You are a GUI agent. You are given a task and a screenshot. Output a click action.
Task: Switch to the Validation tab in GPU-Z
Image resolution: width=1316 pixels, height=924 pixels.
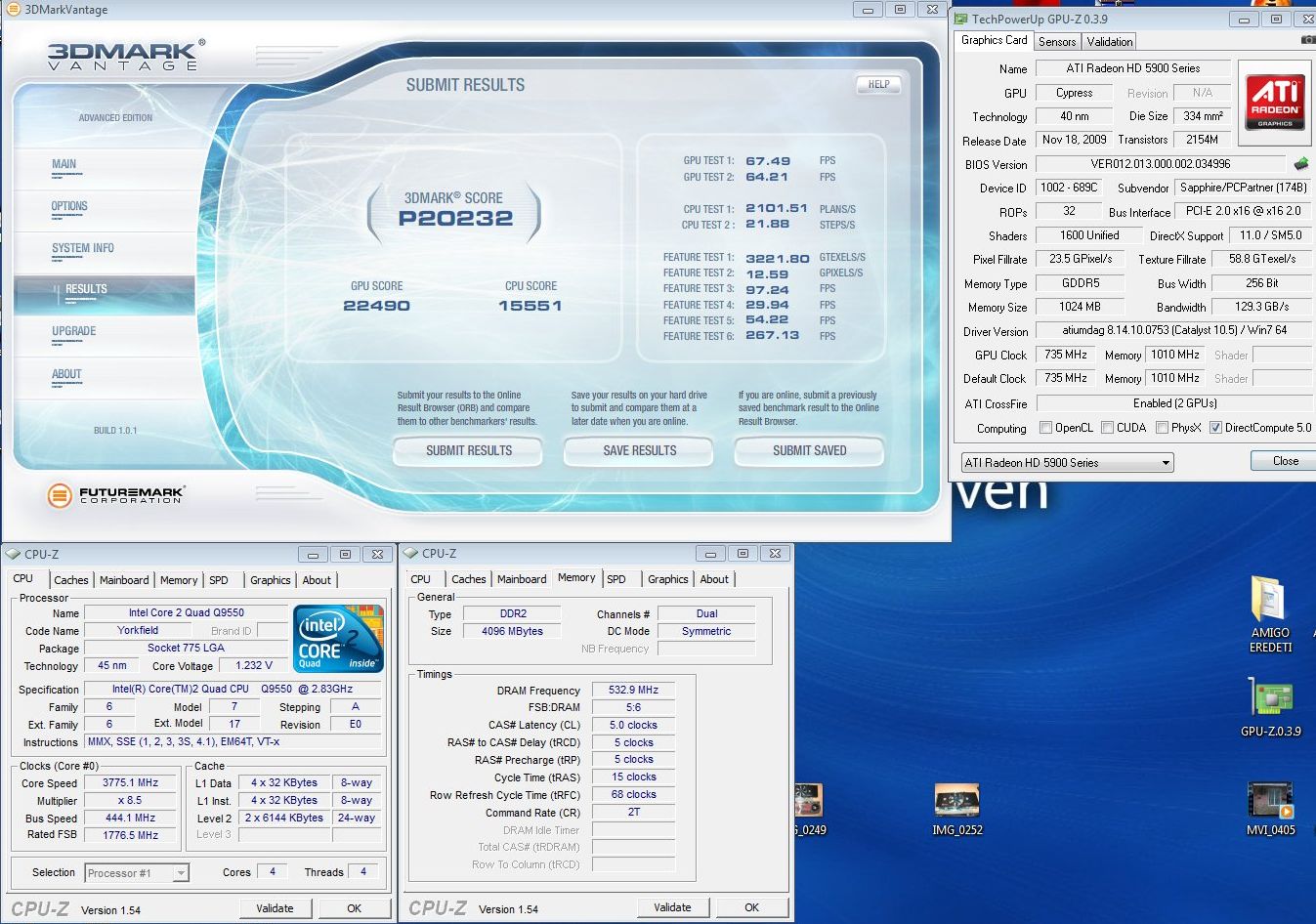(x=1110, y=42)
